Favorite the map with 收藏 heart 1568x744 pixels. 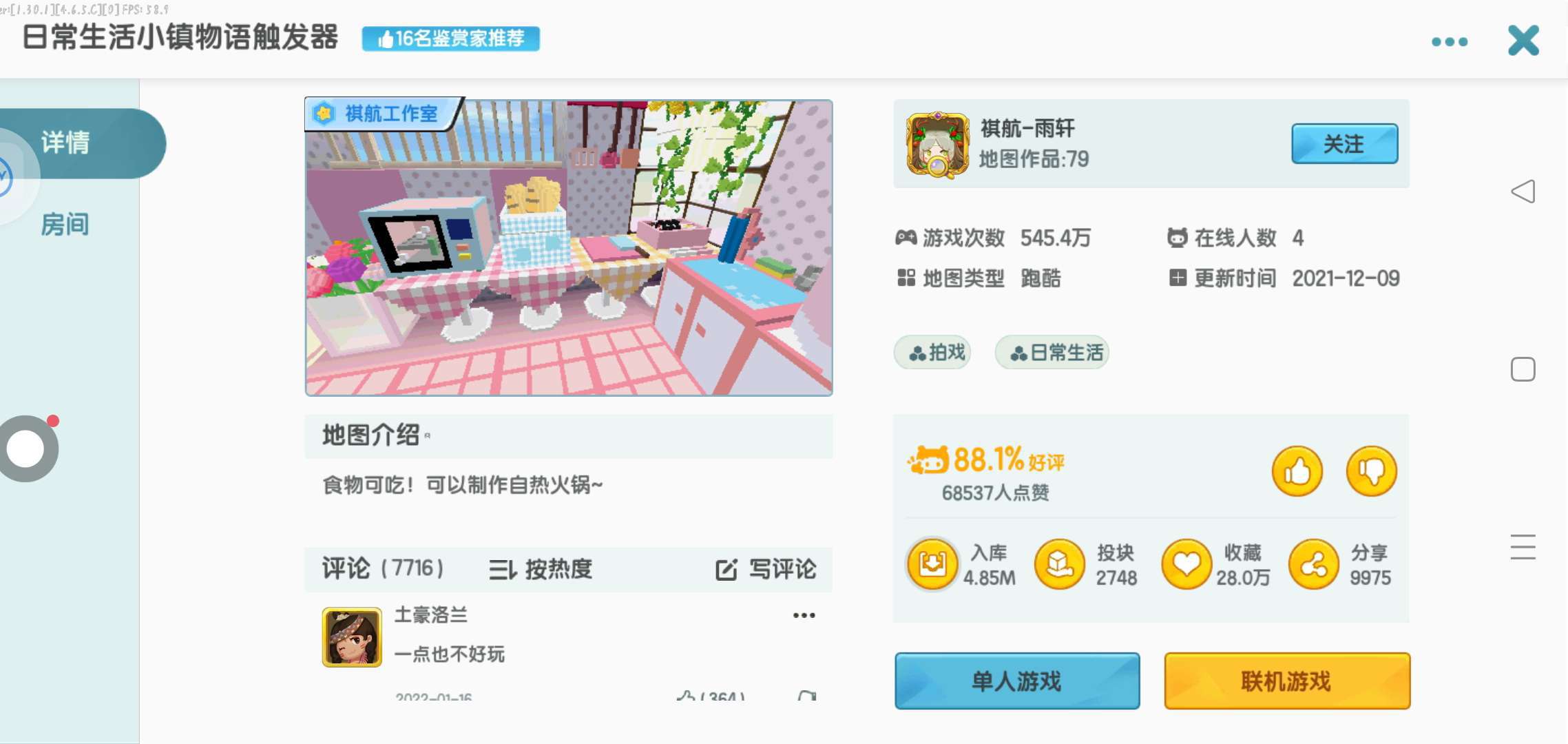[x=1187, y=564]
